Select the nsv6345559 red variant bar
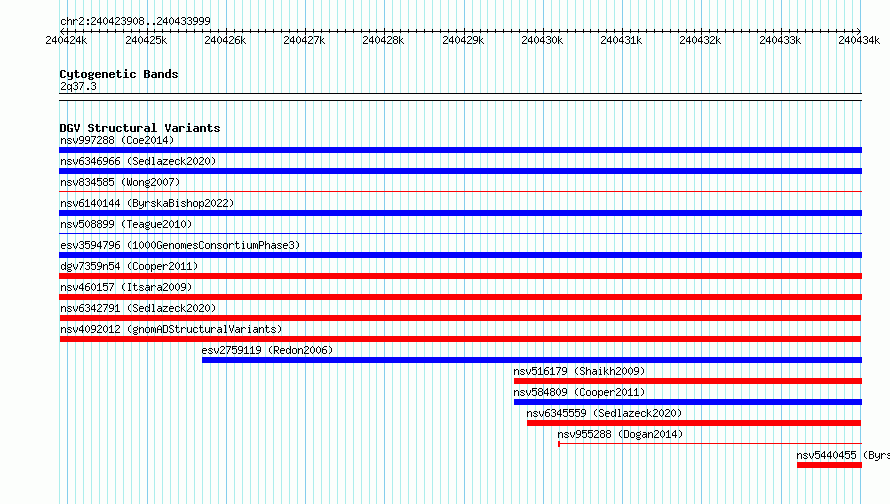The width and height of the screenshot is (890, 504). pyautogui.click(x=694, y=423)
